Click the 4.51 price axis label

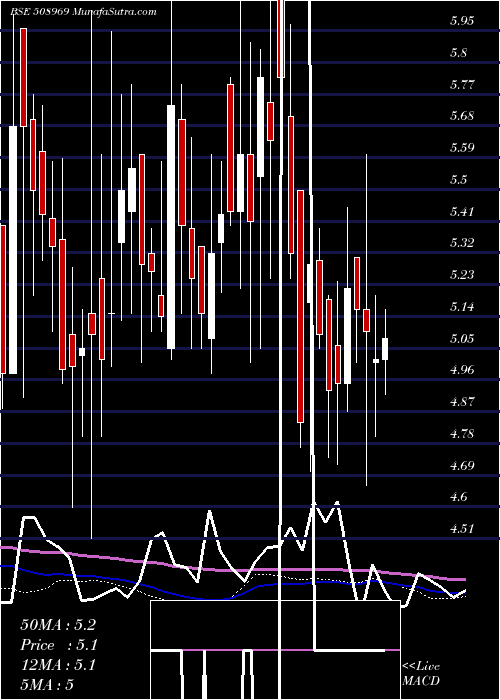coord(462,529)
